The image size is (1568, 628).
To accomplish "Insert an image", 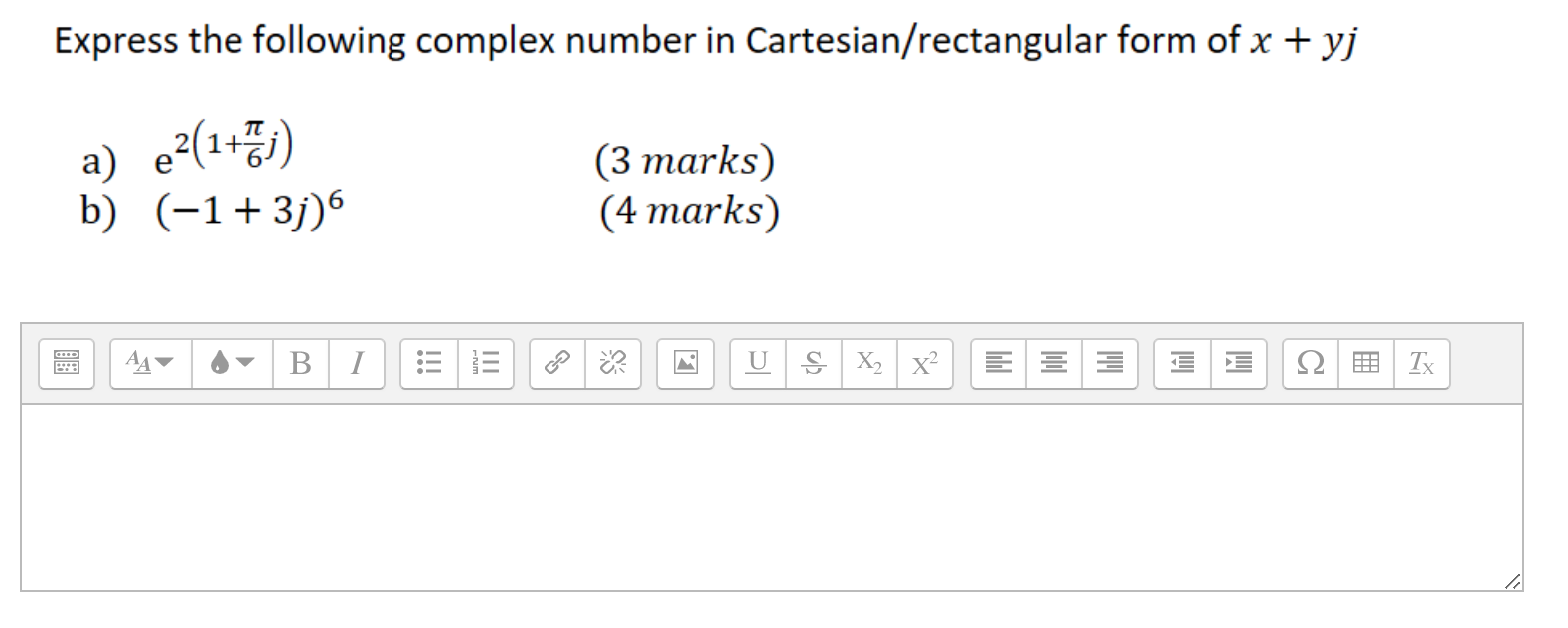I will (686, 364).
